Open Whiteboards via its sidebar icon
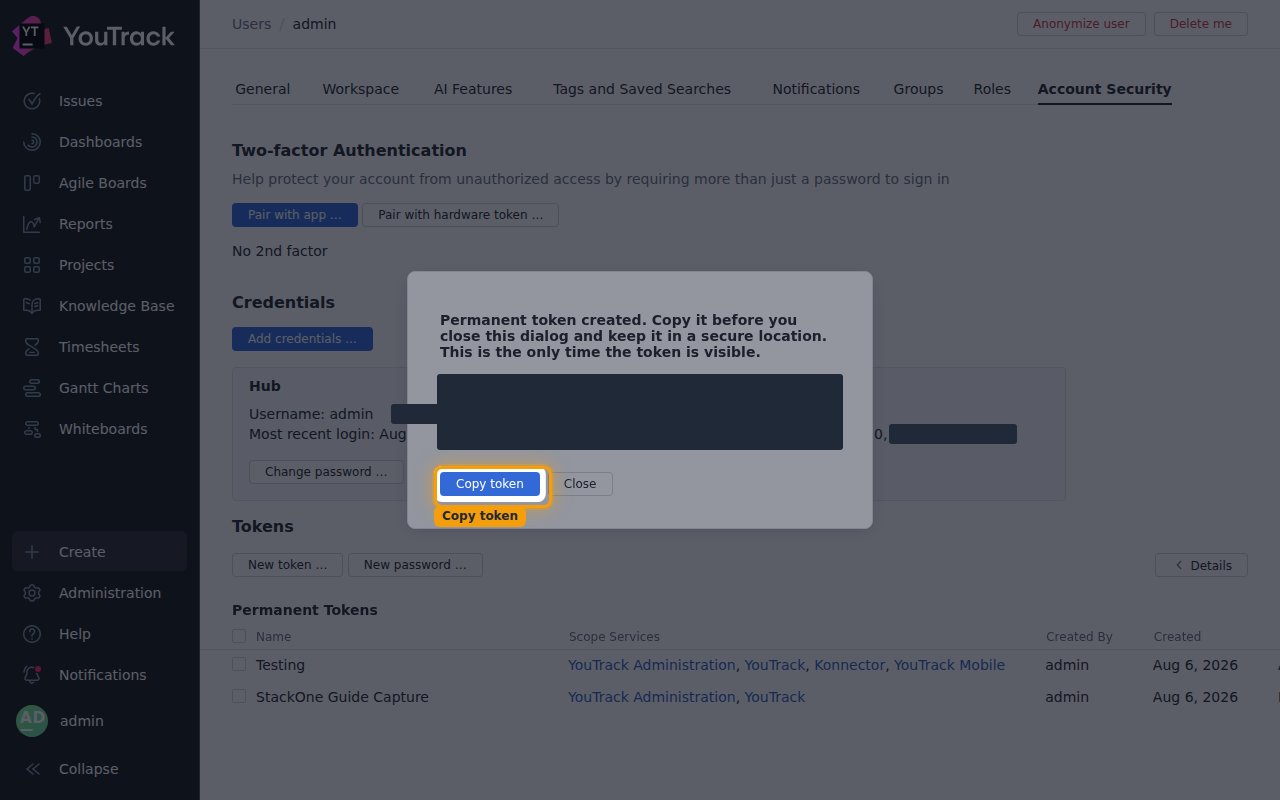This screenshot has width=1280, height=800. pos(32,429)
